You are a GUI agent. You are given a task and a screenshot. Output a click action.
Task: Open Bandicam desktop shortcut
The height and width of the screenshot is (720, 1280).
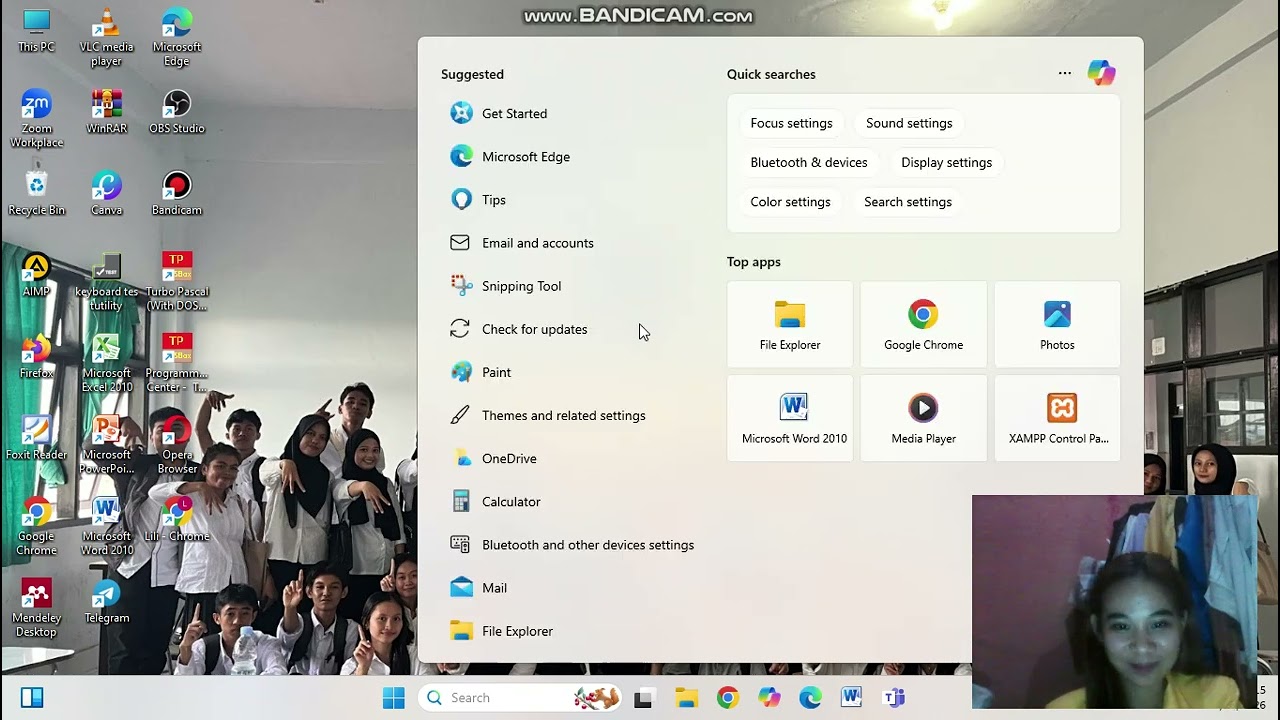click(177, 194)
